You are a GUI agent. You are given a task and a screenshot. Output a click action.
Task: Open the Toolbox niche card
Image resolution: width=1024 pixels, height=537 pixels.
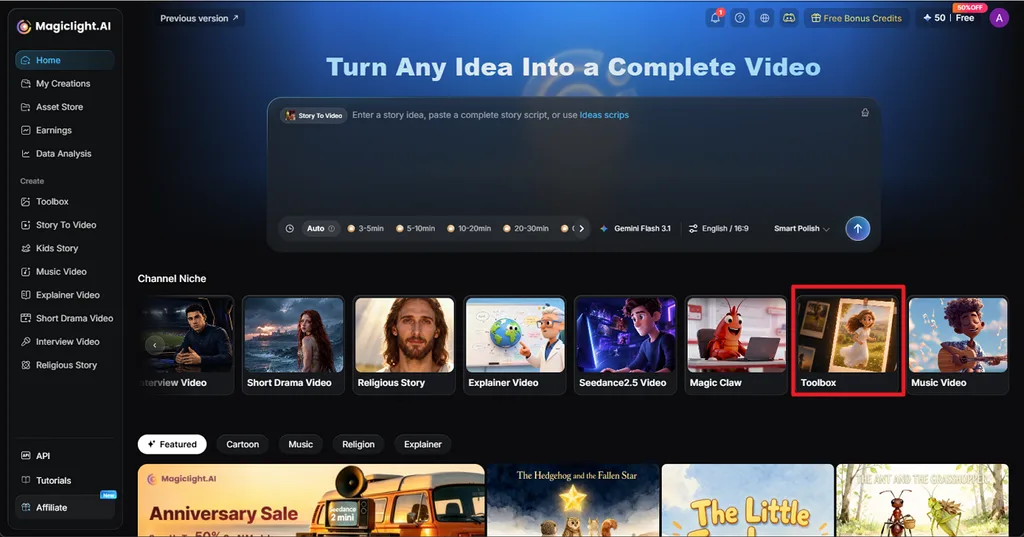point(848,345)
